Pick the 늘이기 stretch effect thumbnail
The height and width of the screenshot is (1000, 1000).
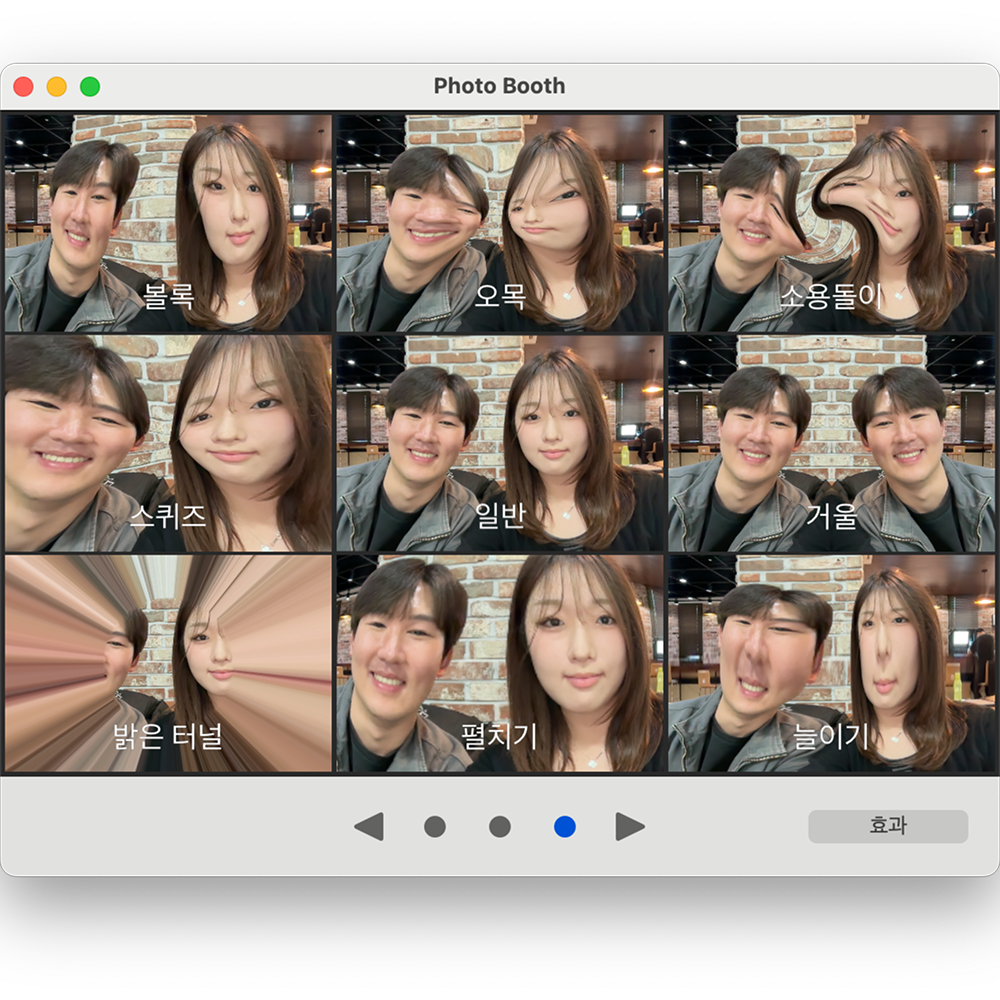coord(832,663)
